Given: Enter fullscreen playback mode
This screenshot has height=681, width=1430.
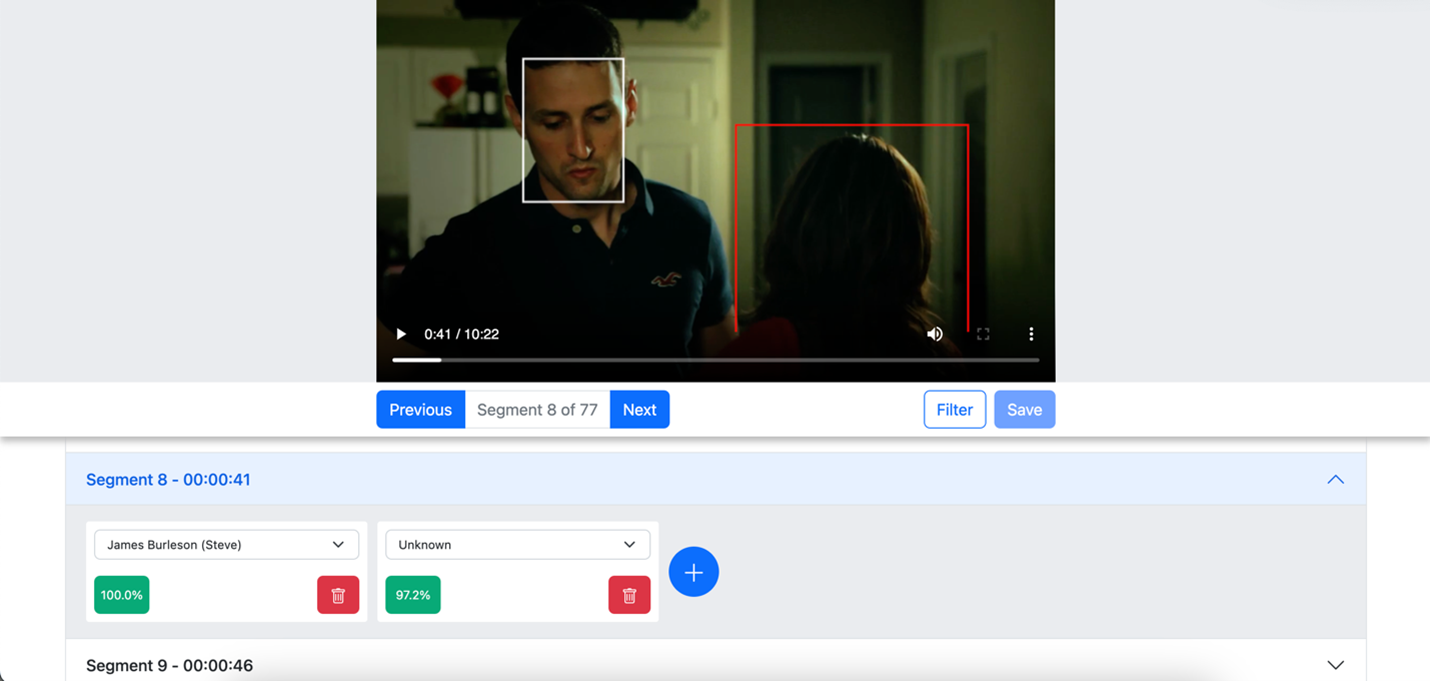Looking at the screenshot, I should (982, 334).
